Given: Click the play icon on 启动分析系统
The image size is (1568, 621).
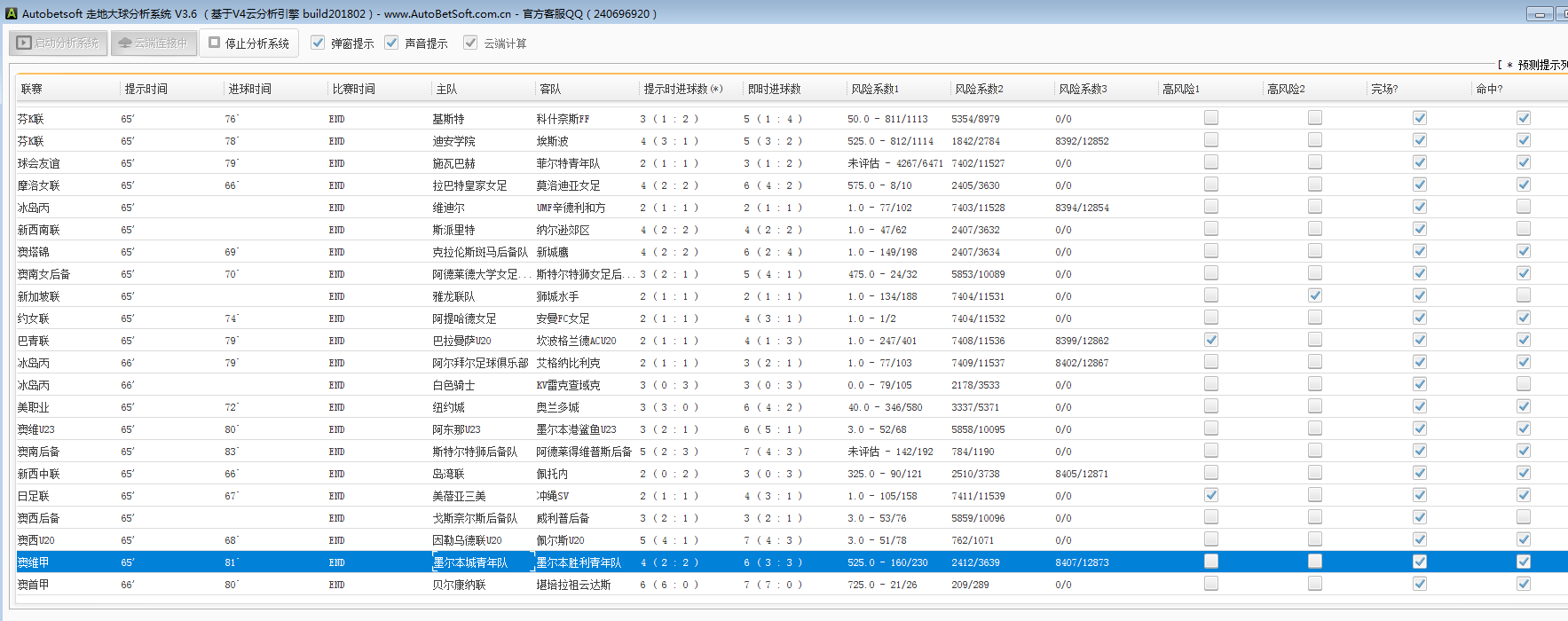Looking at the screenshot, I should pos(24,43).
